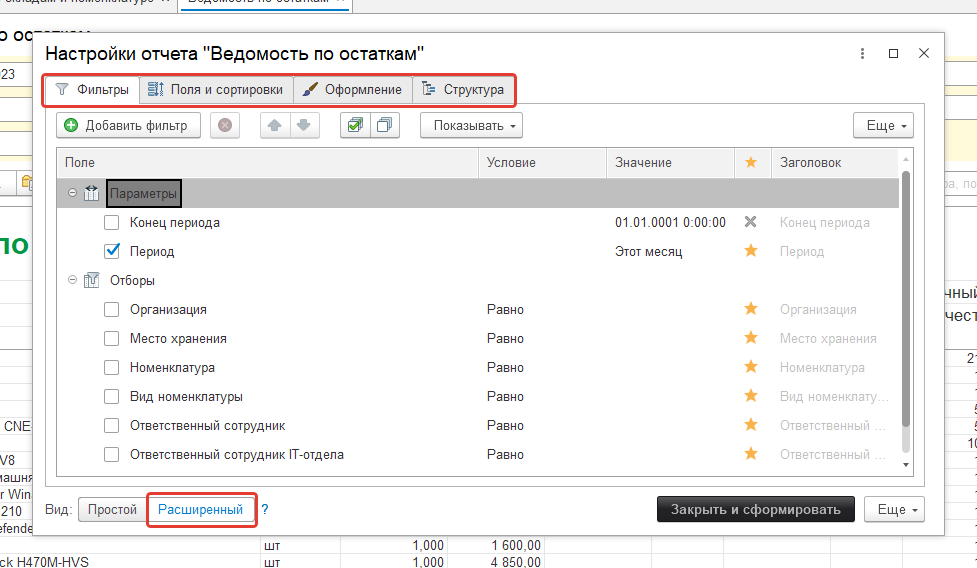977x568 pixels.
Task: Enable the Организация filter checkbox
Action: tap(112, 310)
